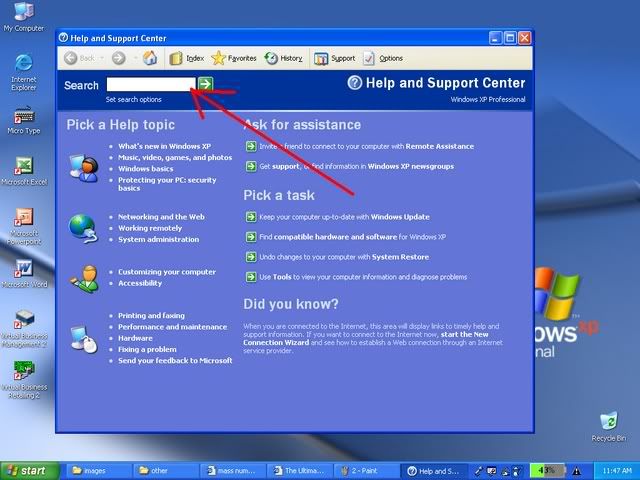Screen dimensions: 640x480
Task: Select Virtual Business Management 2 desktop icon
Action: pos(24,329)
